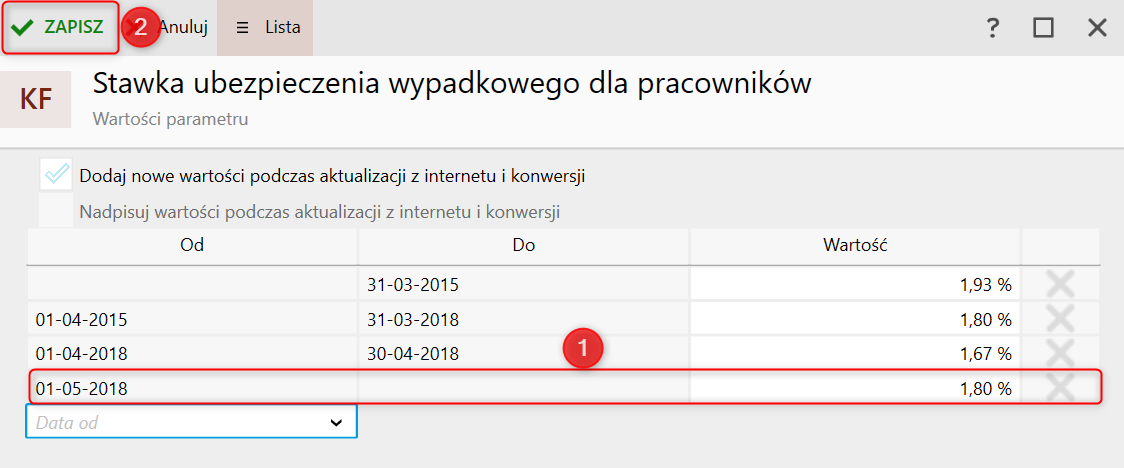Delete the row ending 31-03-2015

coord(1060,285)
